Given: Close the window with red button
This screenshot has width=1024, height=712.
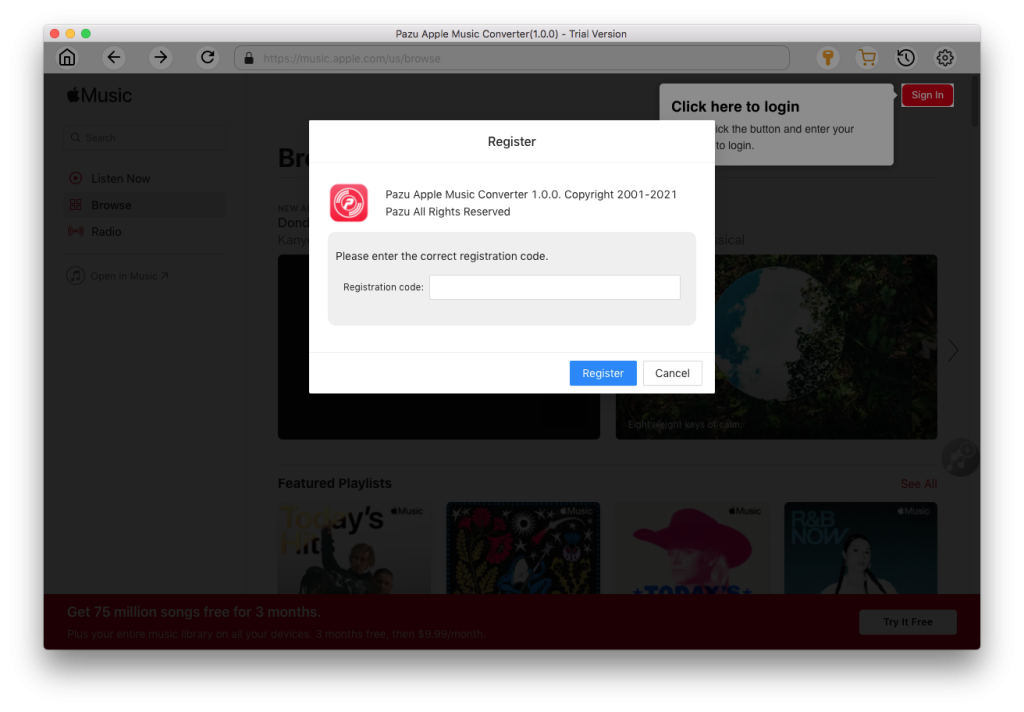Looking at the screenshot, I should [55, 33].
